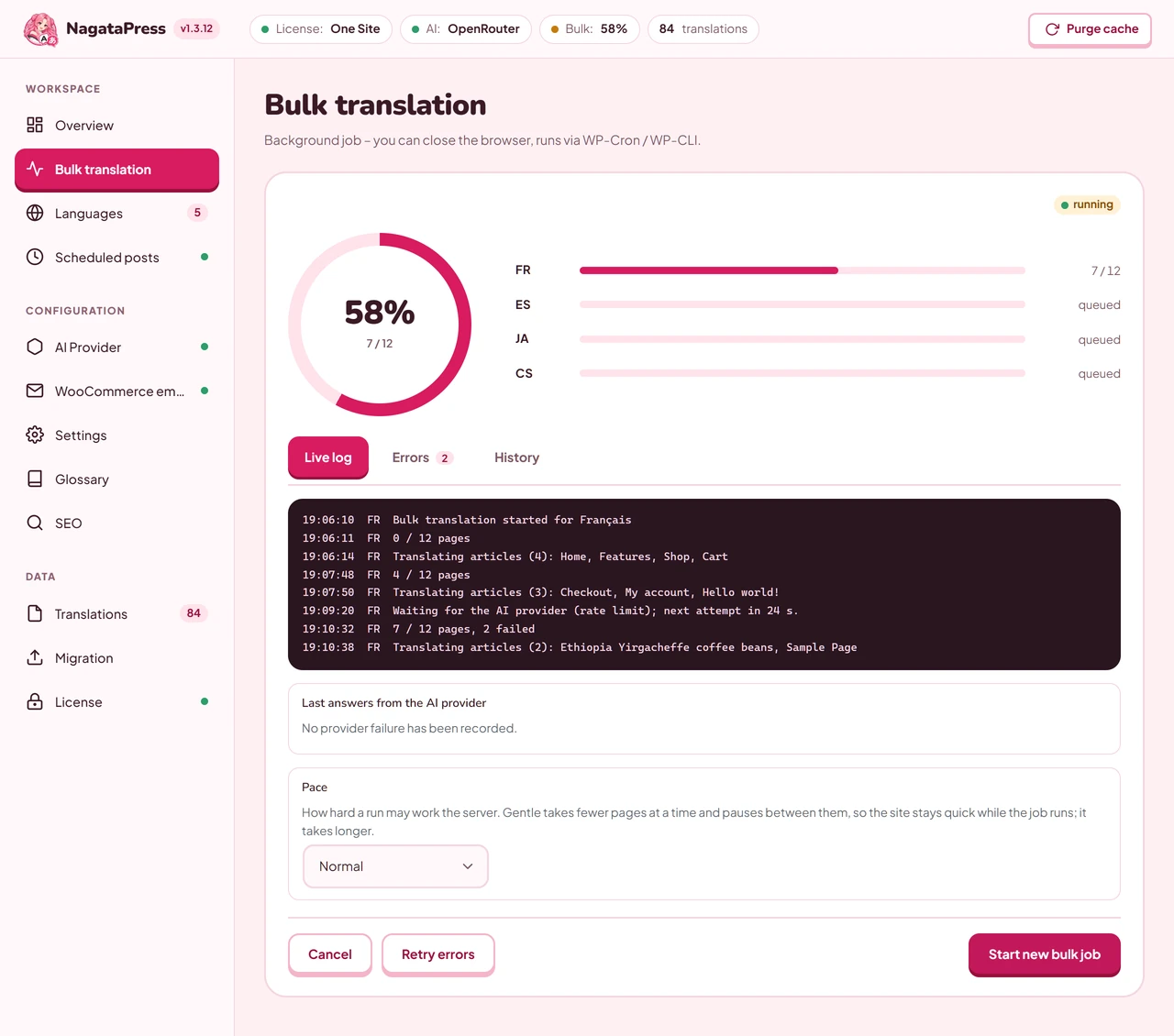Open Languages in the sidebar
The height and width of the screenshot is (1036, 1174).
click(x=116, y=214)
